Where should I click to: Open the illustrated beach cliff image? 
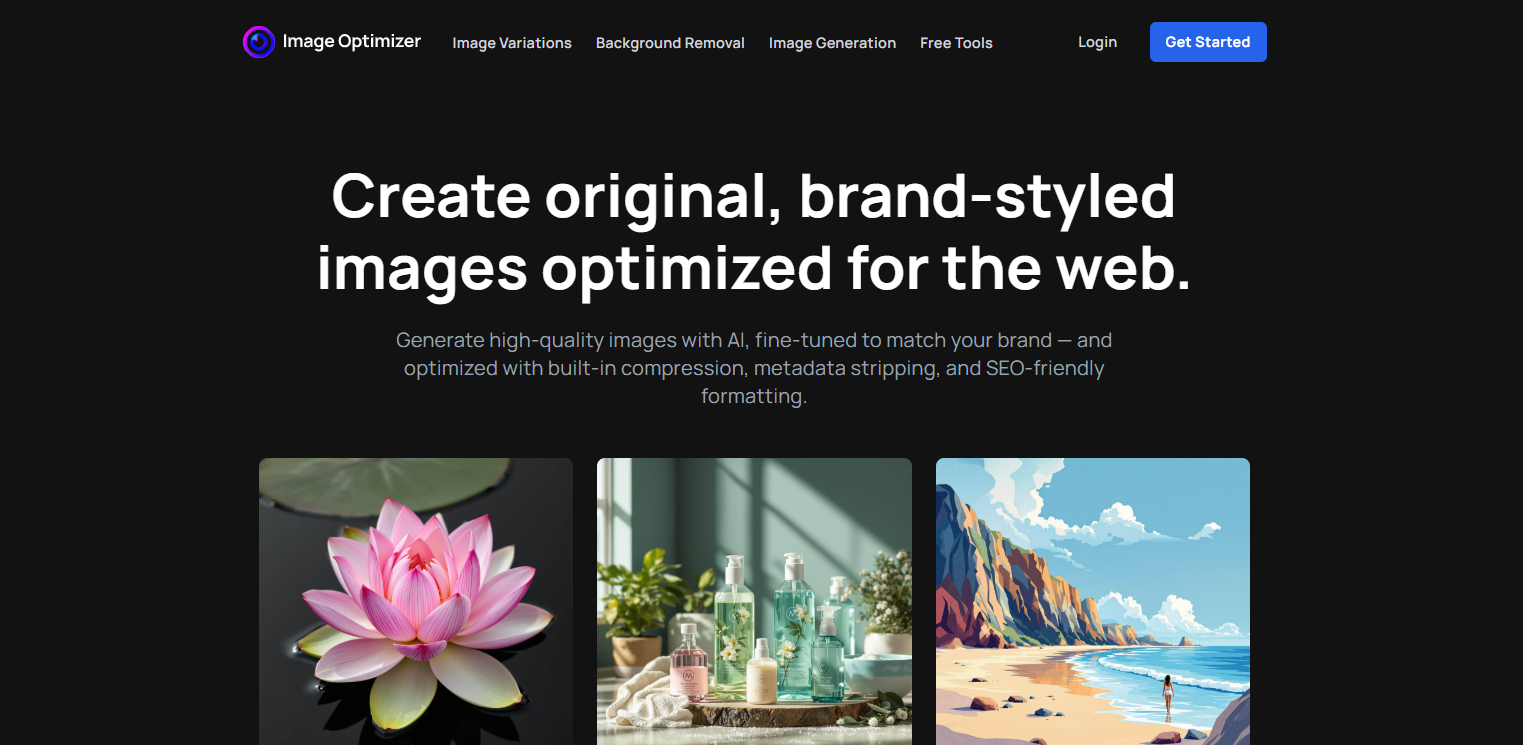[1093, 601]
